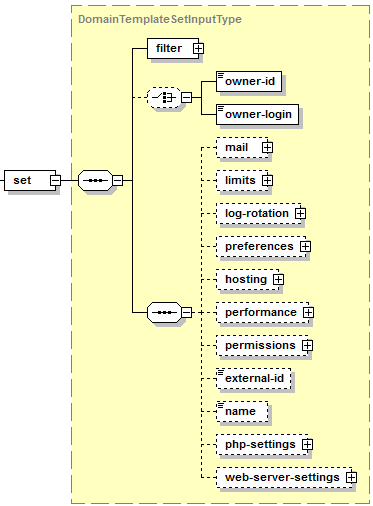Screen dimensions: 373x506
Task: Collapse the choice compositor for owner
Action: (187, 98)
